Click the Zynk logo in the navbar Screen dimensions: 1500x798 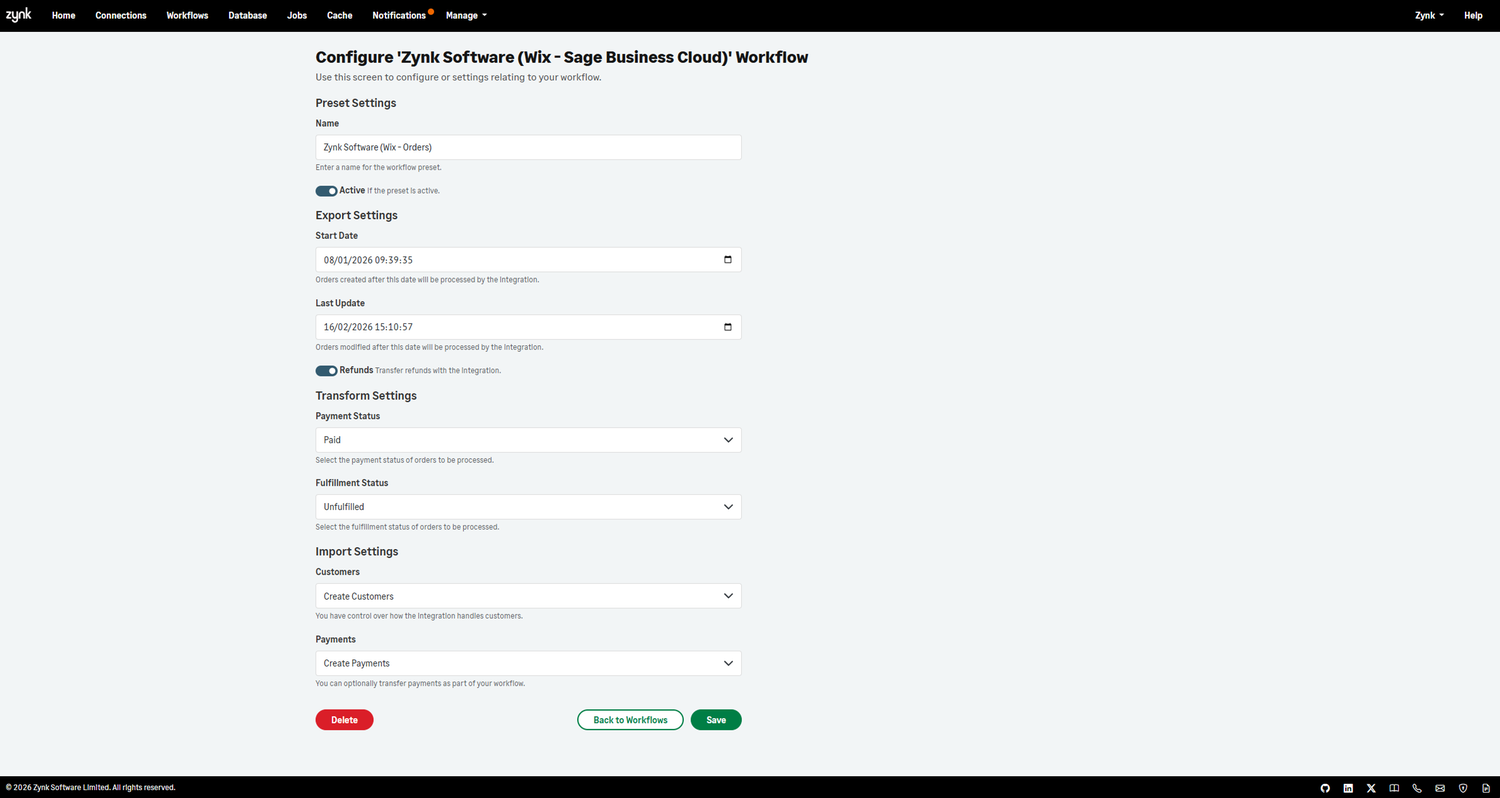(x=18, y=15)
